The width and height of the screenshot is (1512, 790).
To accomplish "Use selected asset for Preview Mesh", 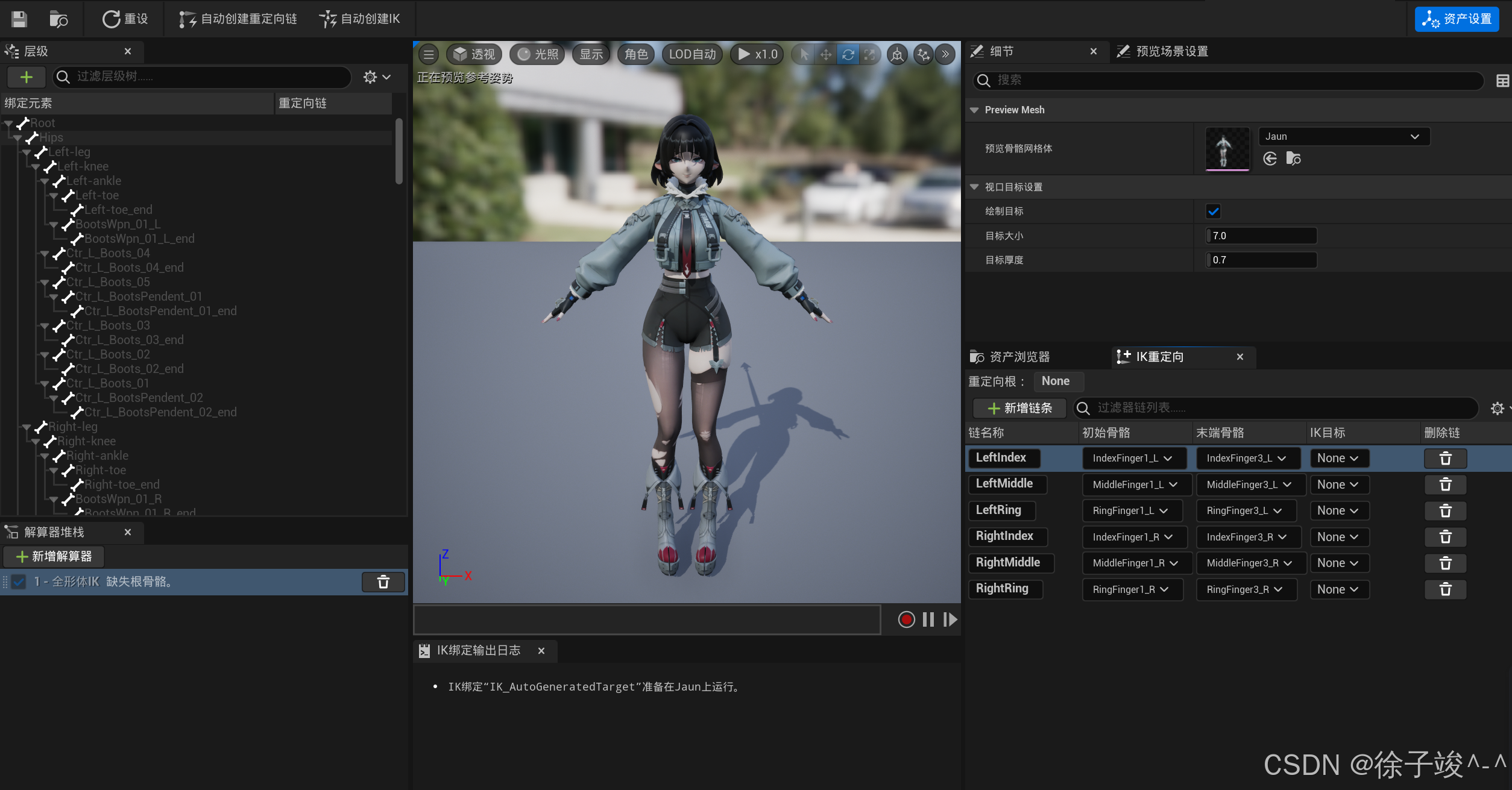I will point(1270,158).
